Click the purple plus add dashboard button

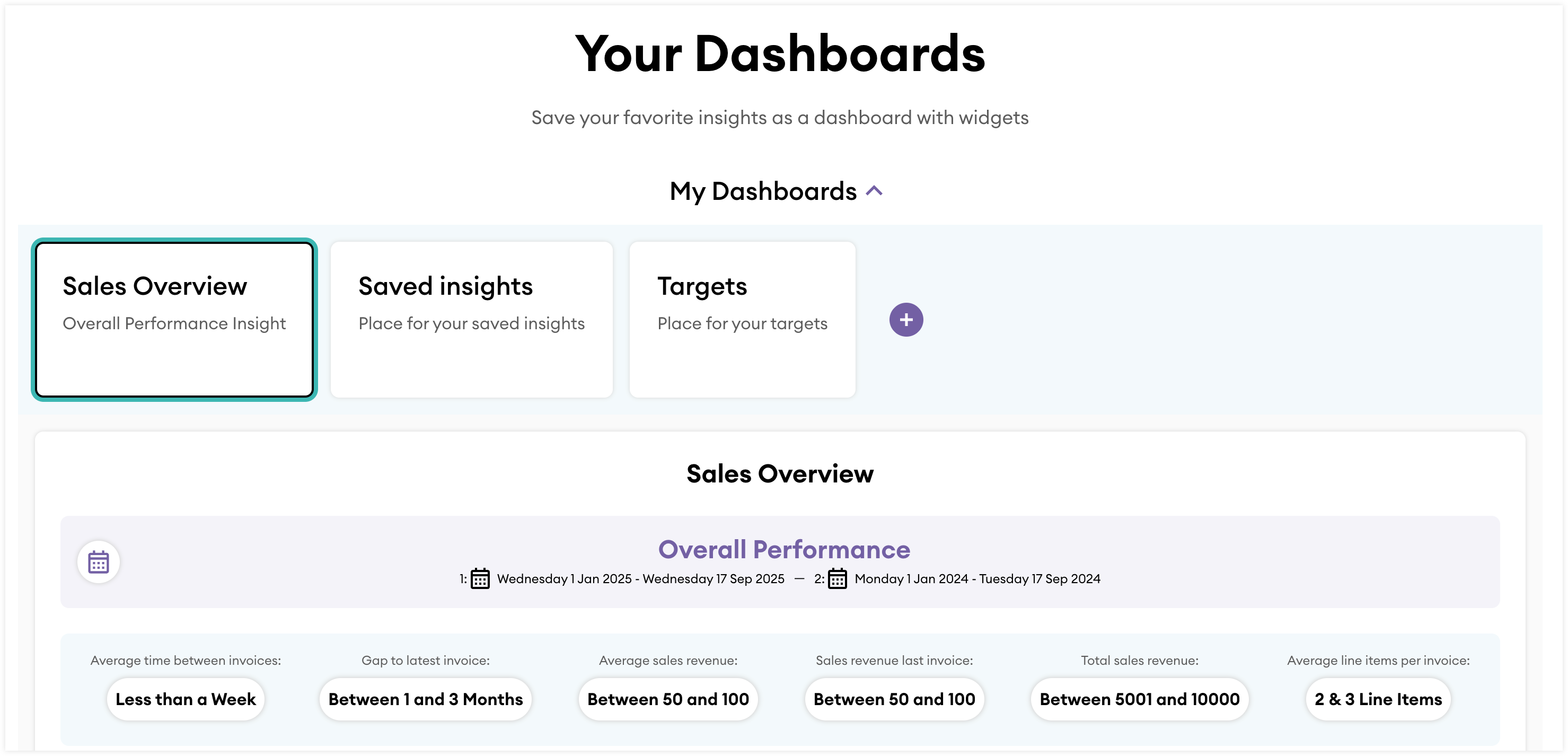[906, 320]
